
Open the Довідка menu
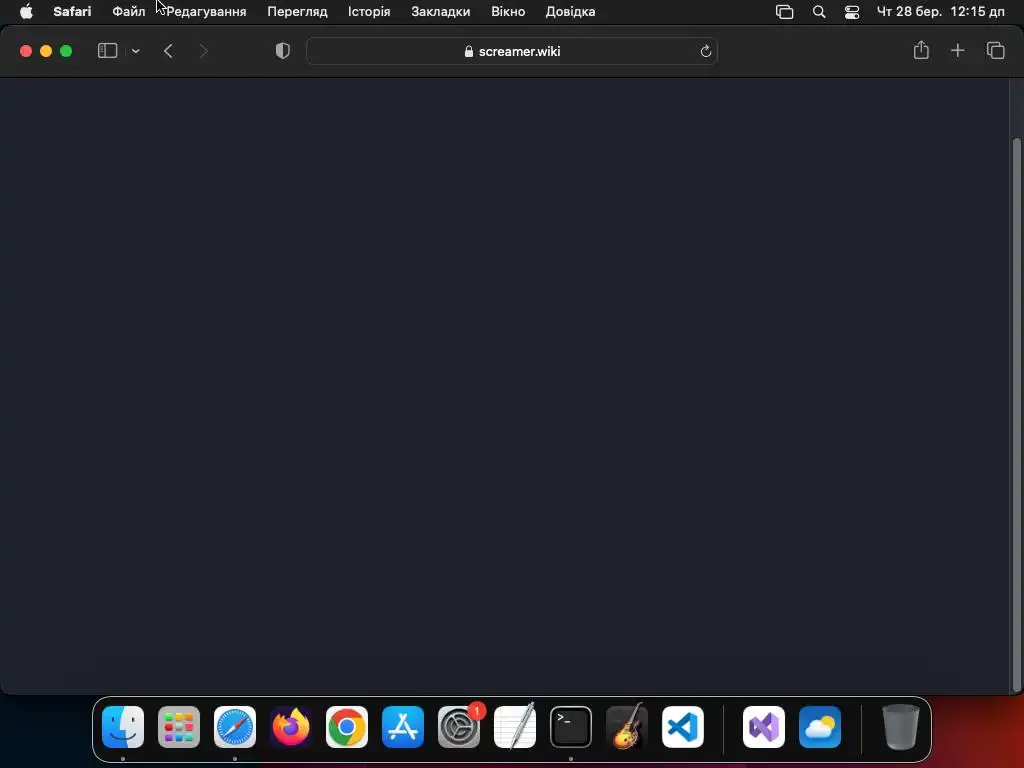coord(570,12)
